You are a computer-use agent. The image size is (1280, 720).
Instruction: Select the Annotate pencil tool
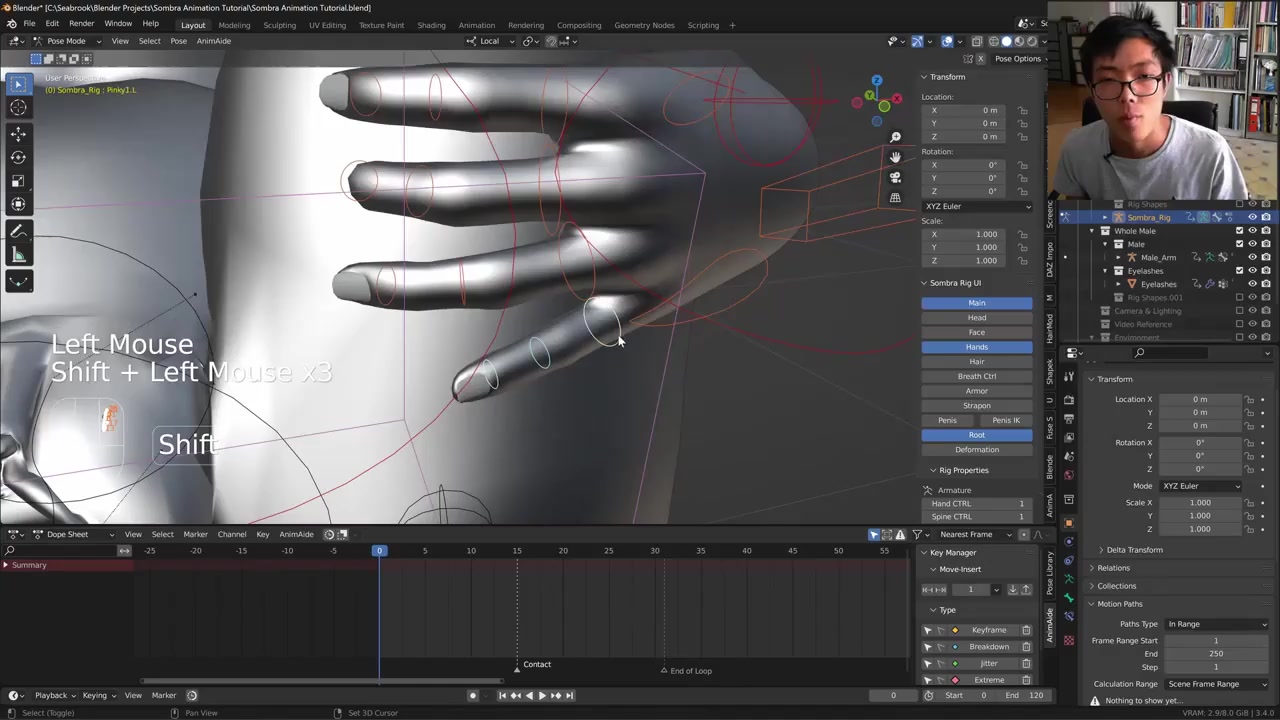pos(18,231)
